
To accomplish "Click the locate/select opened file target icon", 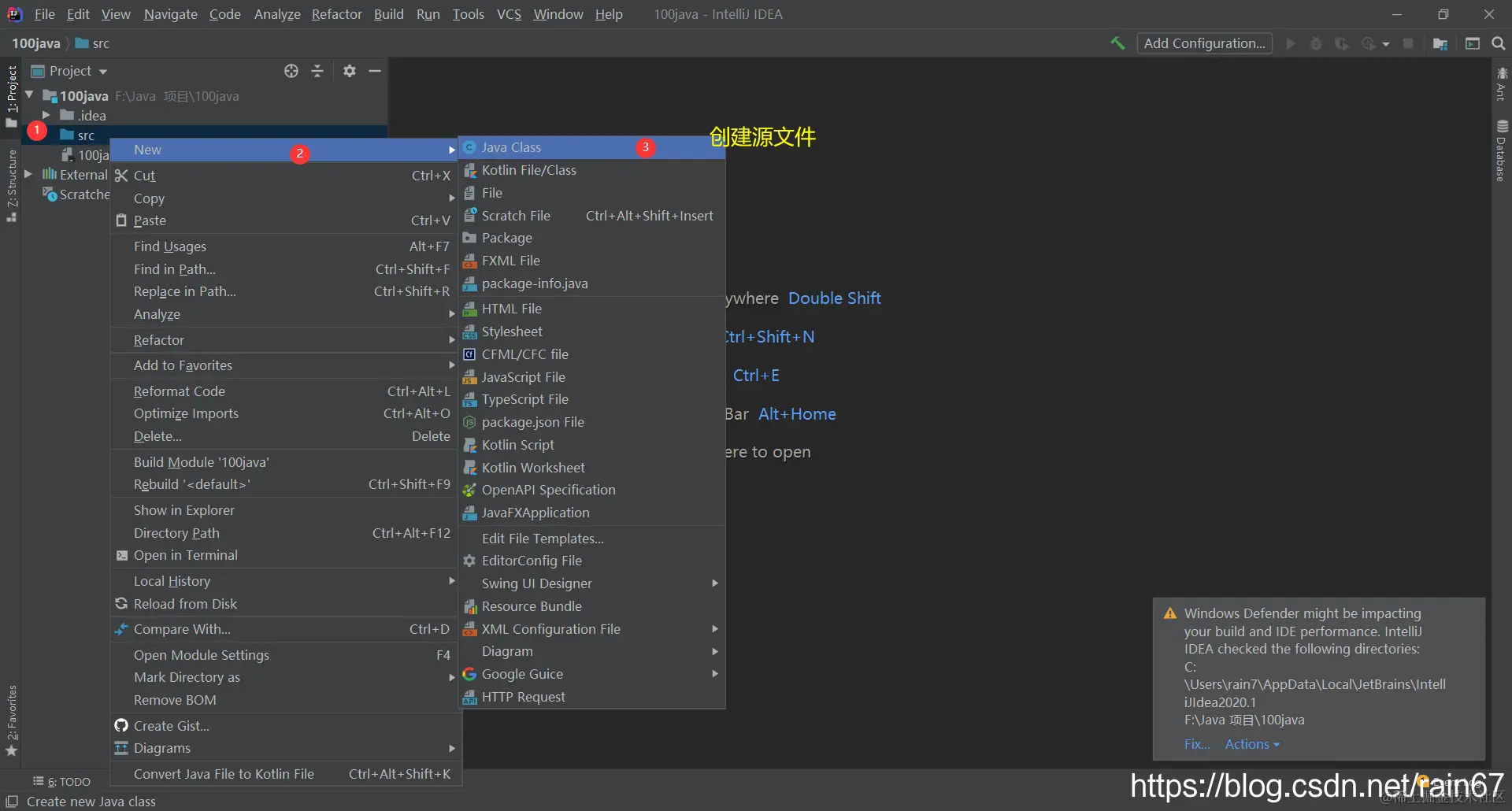I will pos(291,71).
